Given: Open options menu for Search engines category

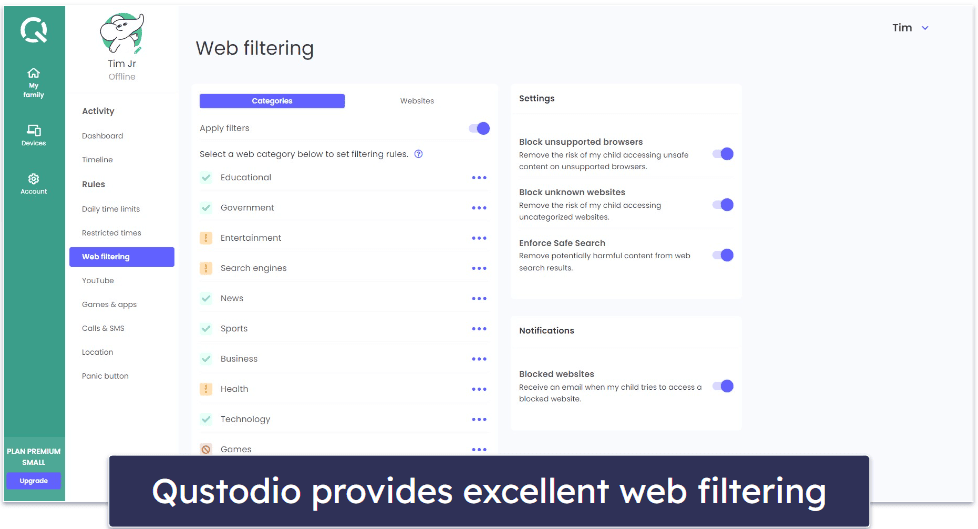Looking at the screenshot, I should tap(479, 268).
